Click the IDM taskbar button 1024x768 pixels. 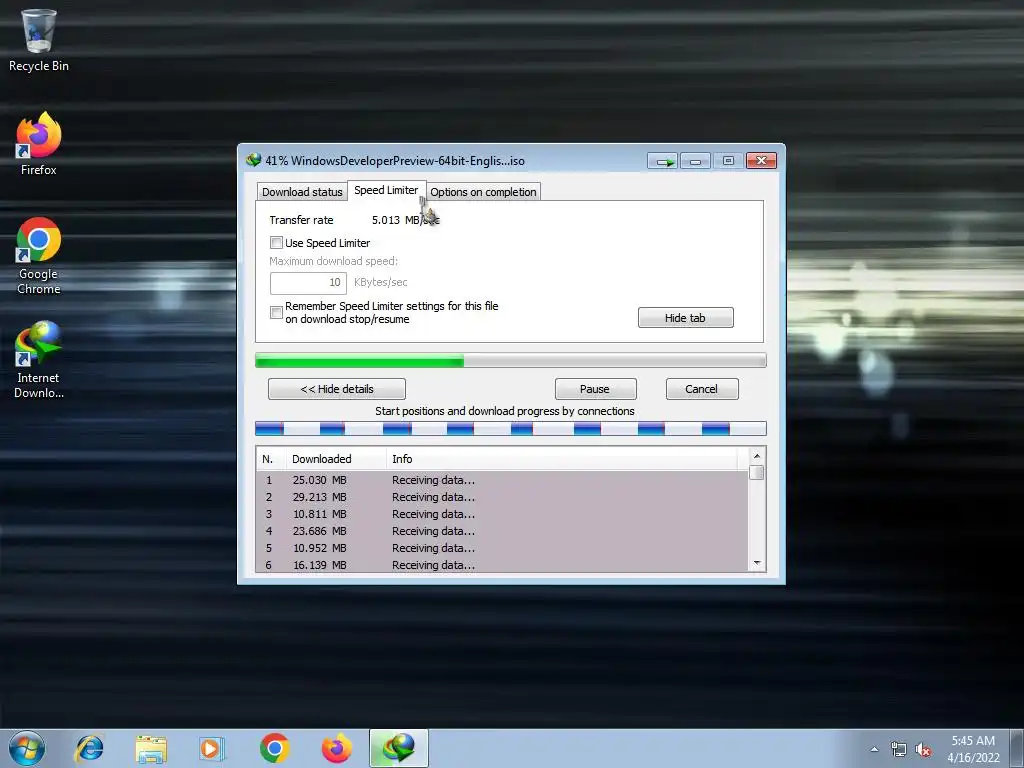[398, 748]
